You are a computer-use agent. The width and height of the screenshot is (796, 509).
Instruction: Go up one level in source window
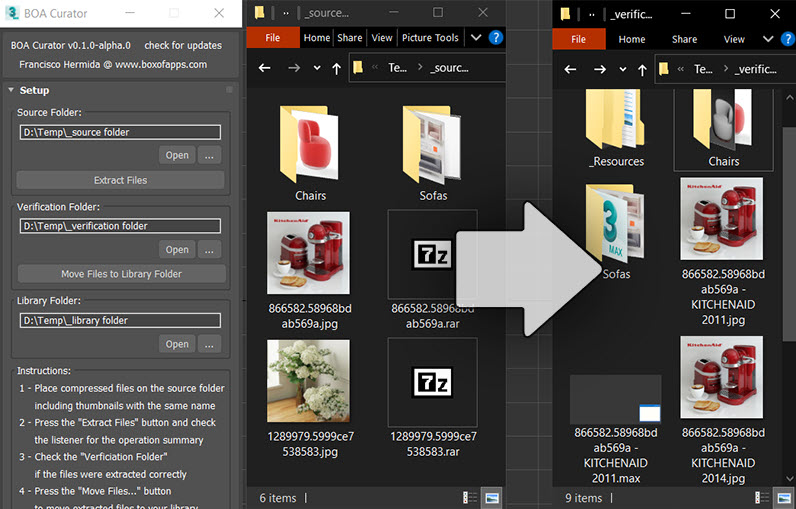pos(336,68)
